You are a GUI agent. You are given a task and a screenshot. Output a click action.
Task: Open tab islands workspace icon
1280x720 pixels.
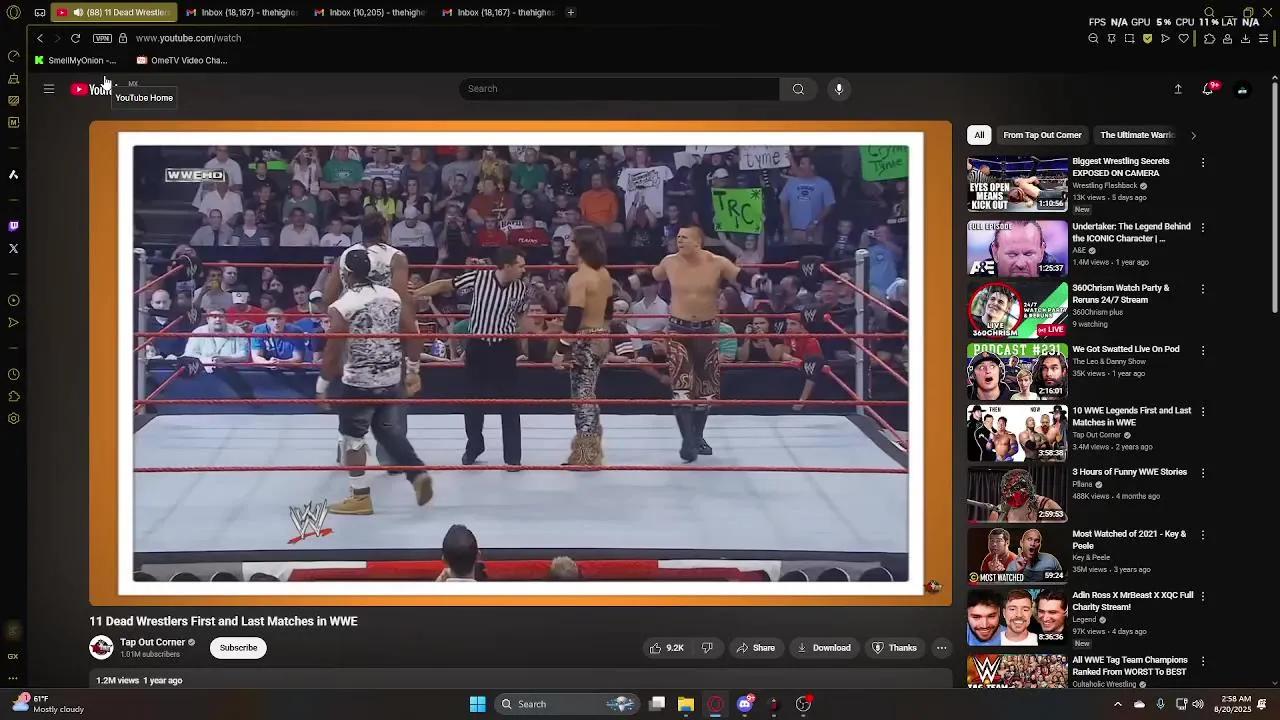coord(39,12)
